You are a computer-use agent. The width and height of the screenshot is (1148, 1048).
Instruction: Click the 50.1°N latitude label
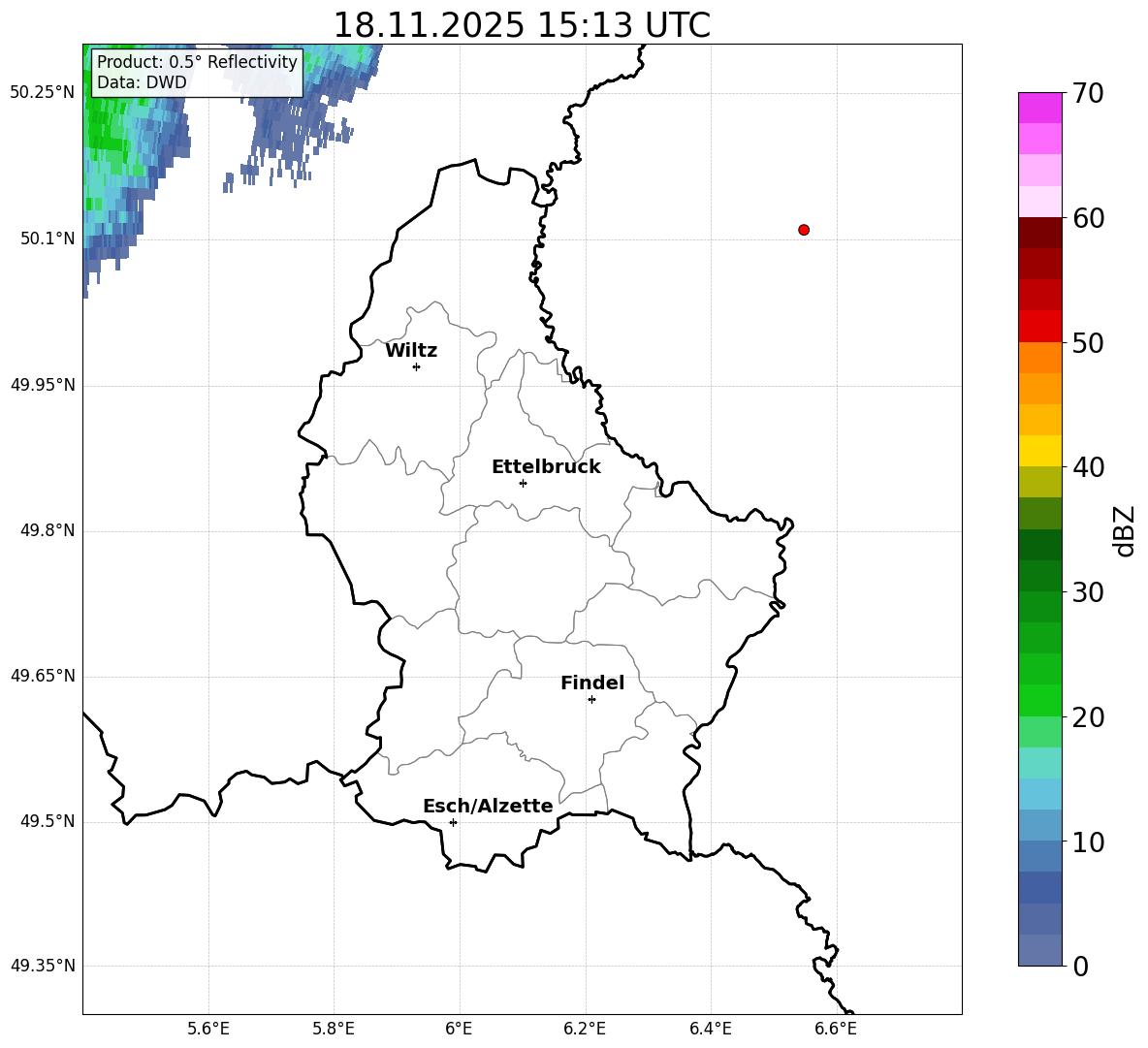48,238
